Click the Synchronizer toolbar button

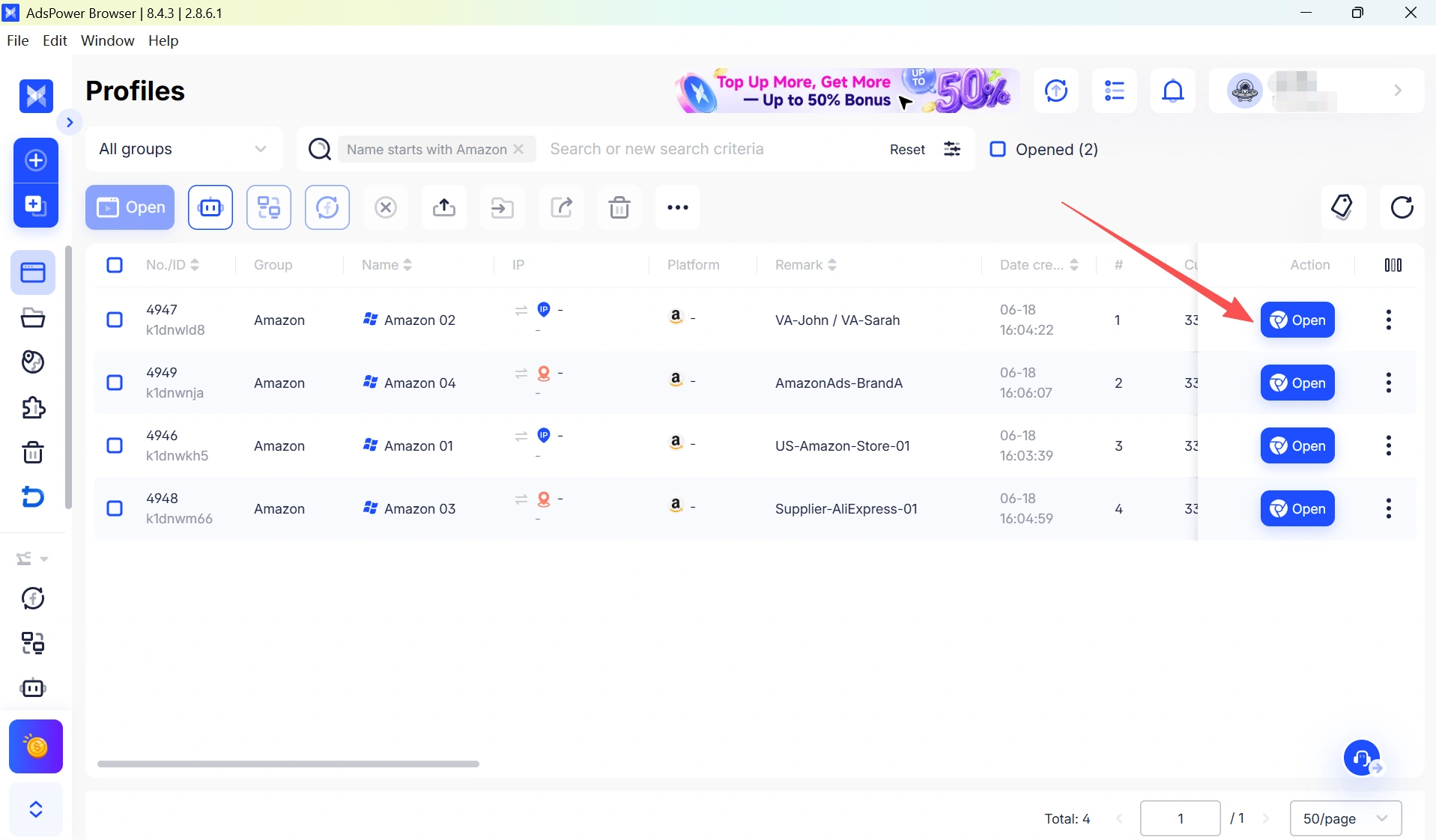click(269, 207)
